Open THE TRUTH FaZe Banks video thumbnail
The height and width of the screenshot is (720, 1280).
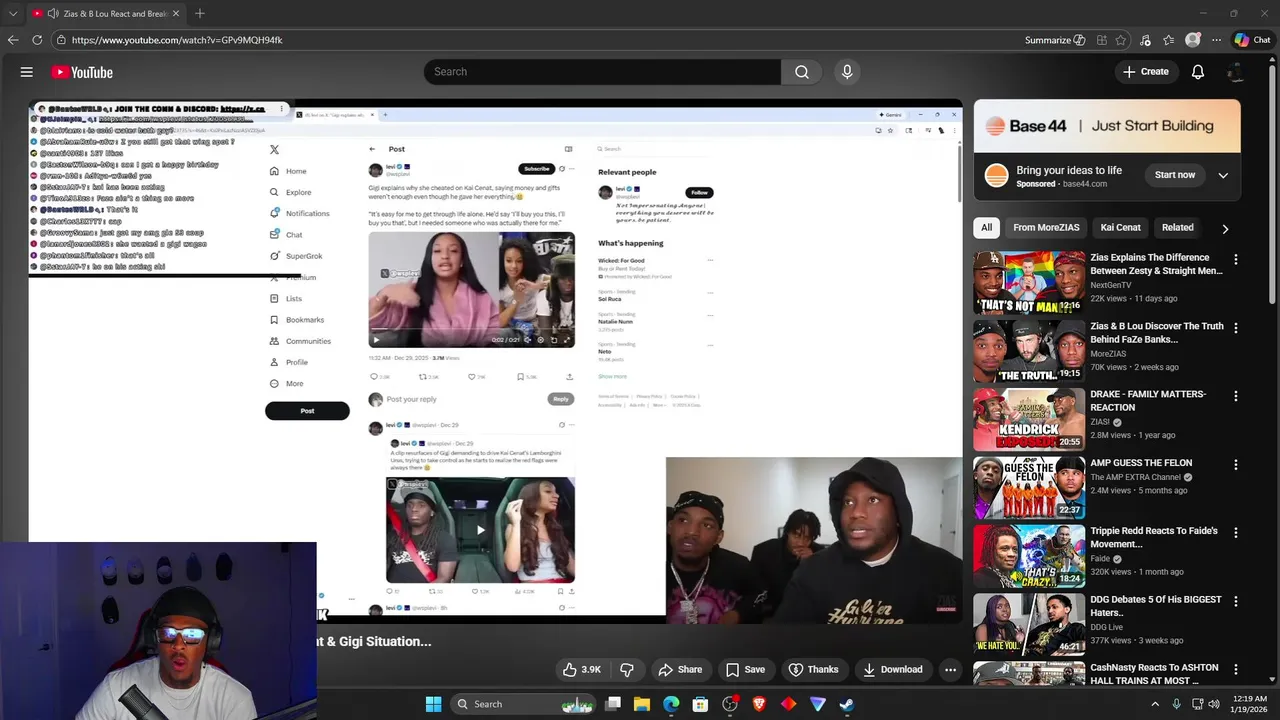pos(1029,350)
